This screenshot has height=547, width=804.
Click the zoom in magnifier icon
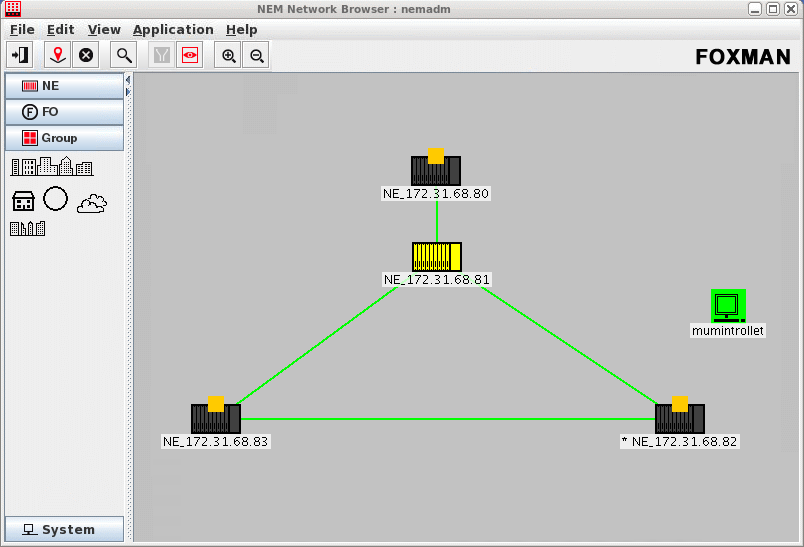pyautogui.click(x=229, y=56)
